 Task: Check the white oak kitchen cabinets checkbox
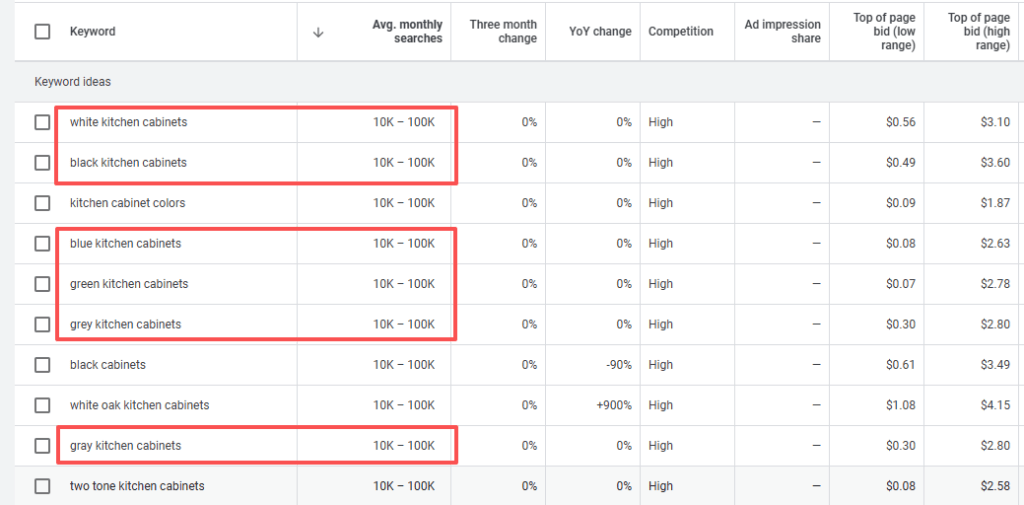(42, 405)
